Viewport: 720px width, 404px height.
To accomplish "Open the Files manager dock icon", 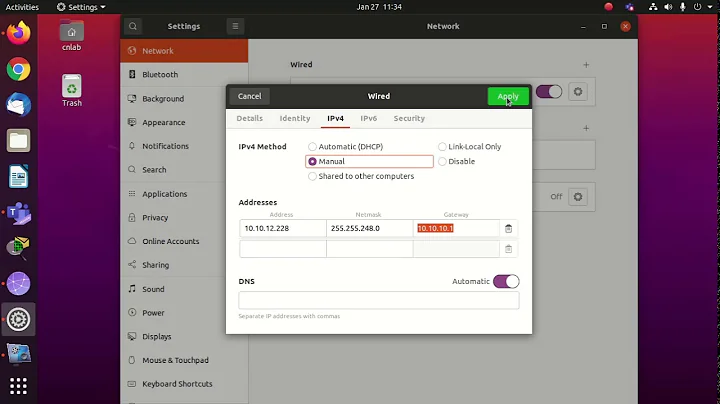I will 18,140.
